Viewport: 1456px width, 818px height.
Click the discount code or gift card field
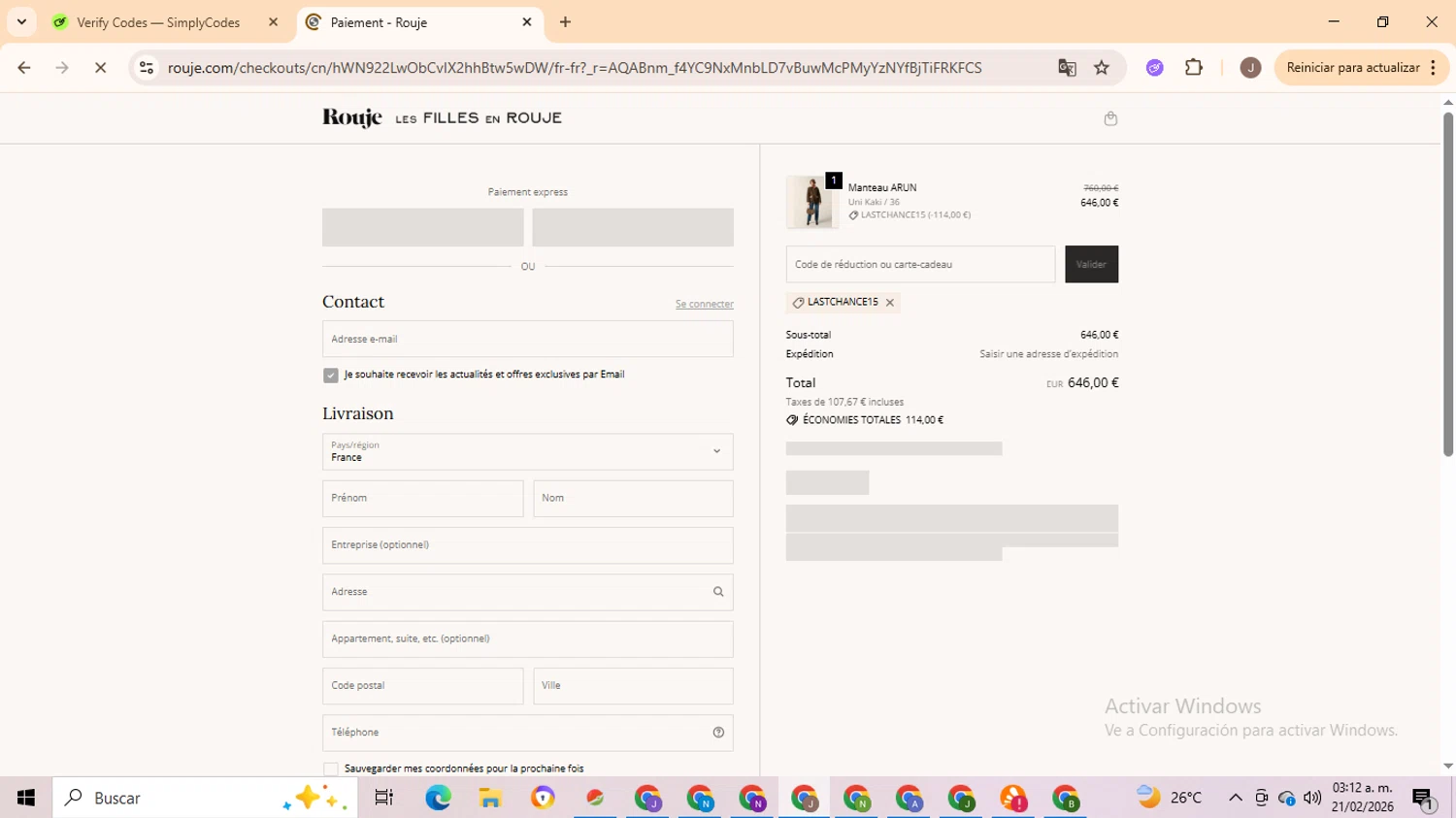coord(920,264)
